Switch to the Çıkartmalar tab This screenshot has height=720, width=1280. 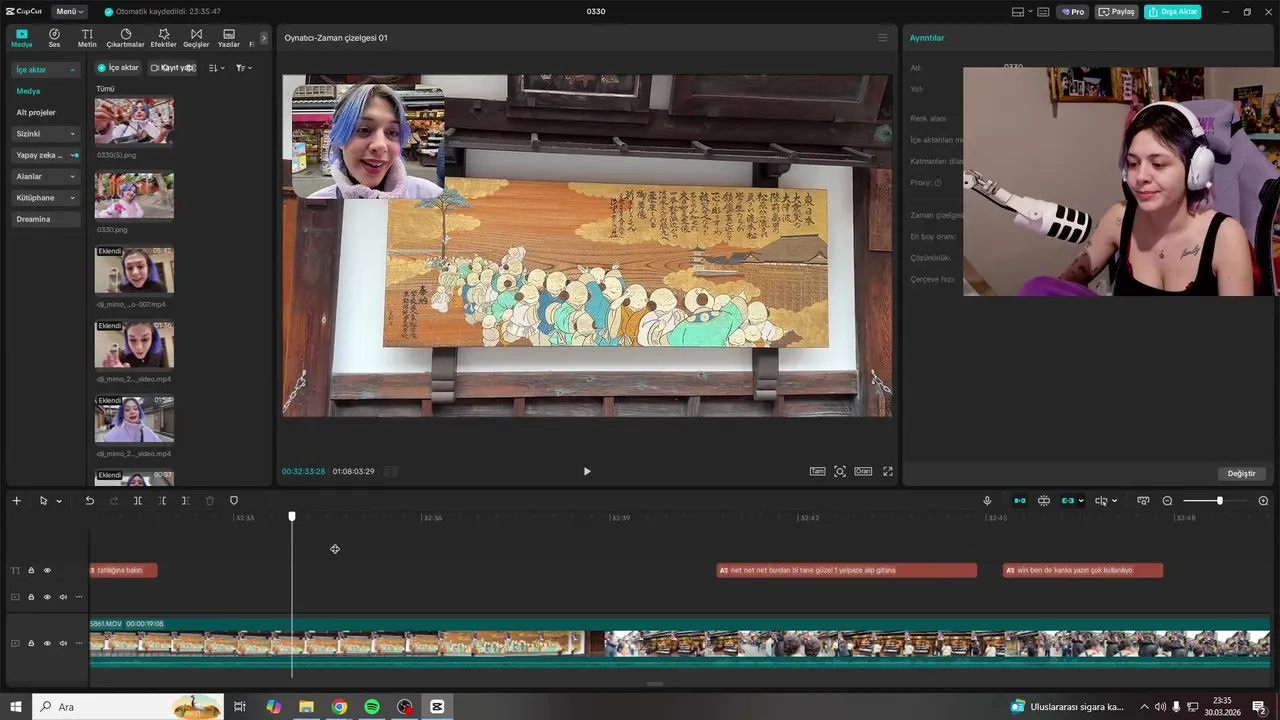pyautogui.click(x=126, y=38)
